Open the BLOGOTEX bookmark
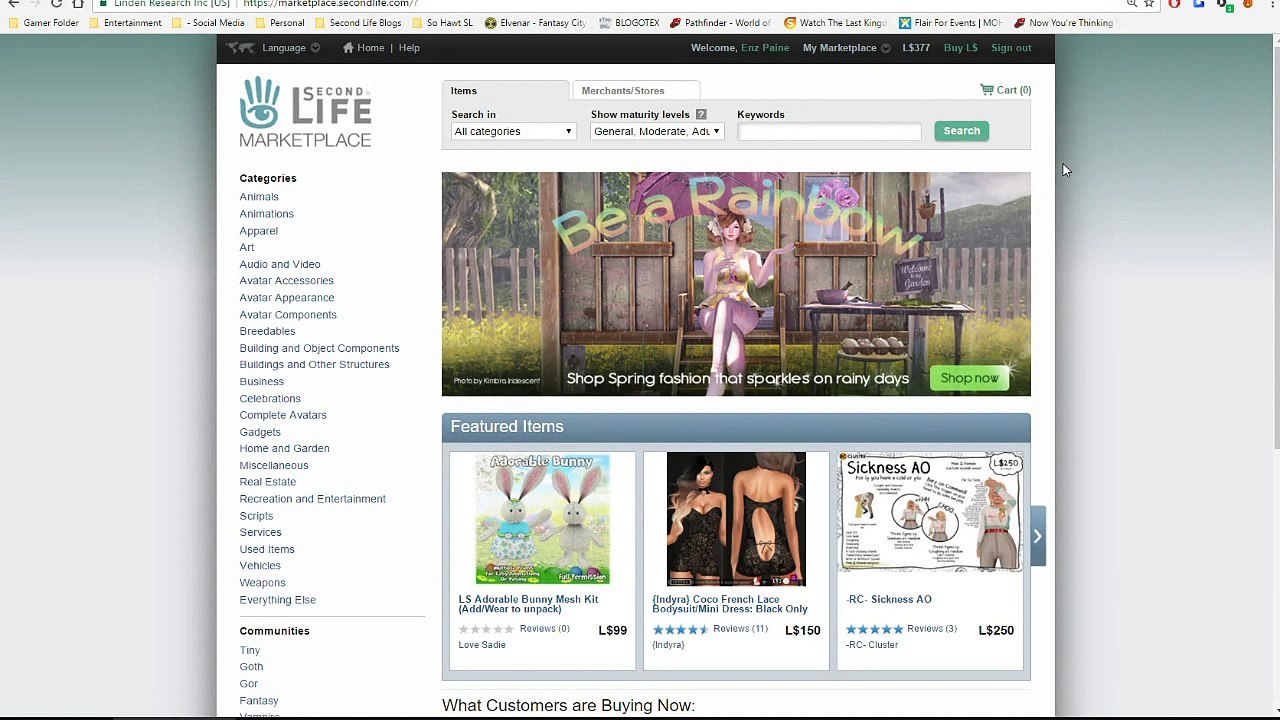Screen dimensions: 1280x720 [629, 23]
